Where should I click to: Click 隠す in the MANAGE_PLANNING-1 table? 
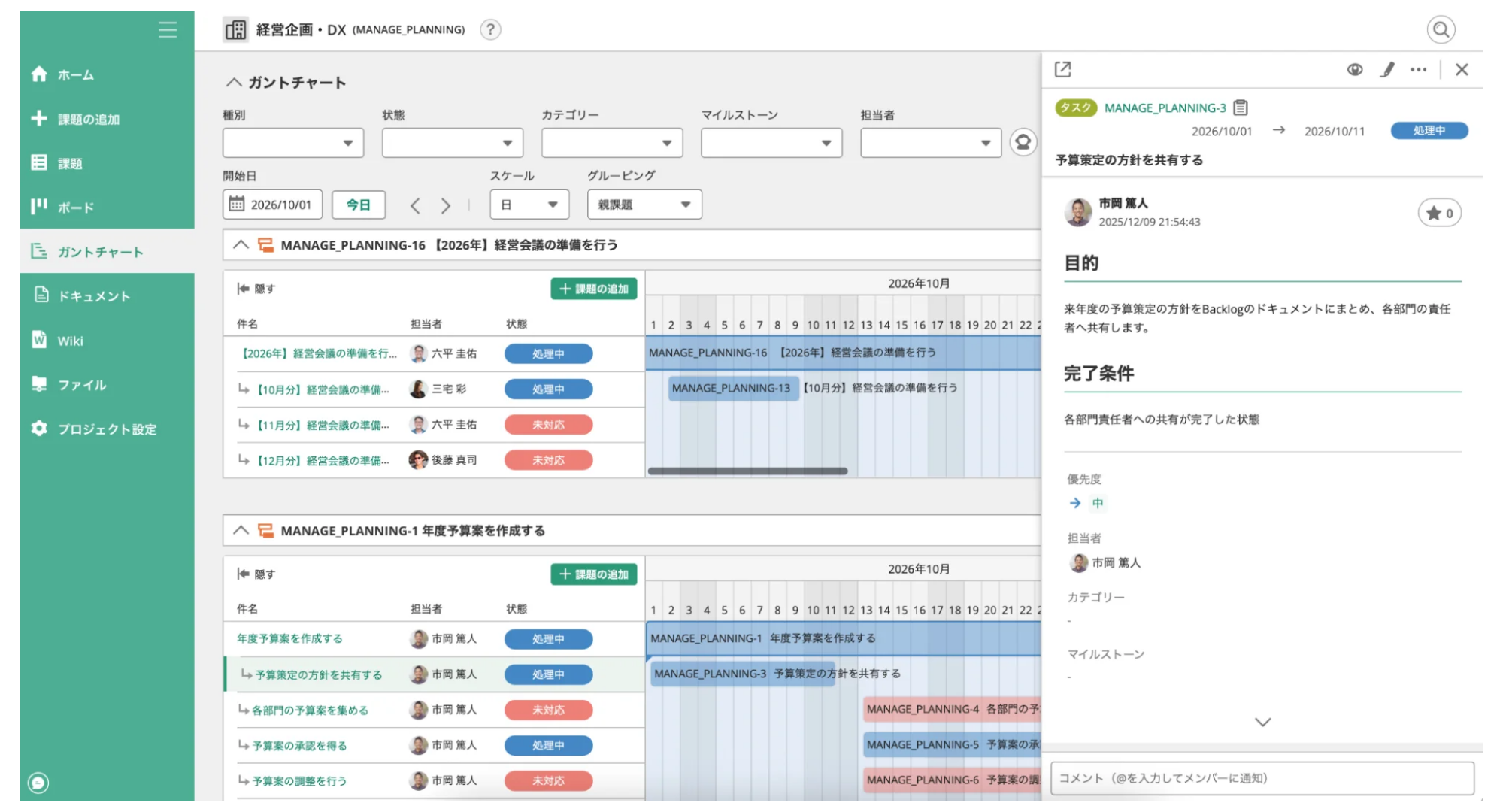coord(256,574)
